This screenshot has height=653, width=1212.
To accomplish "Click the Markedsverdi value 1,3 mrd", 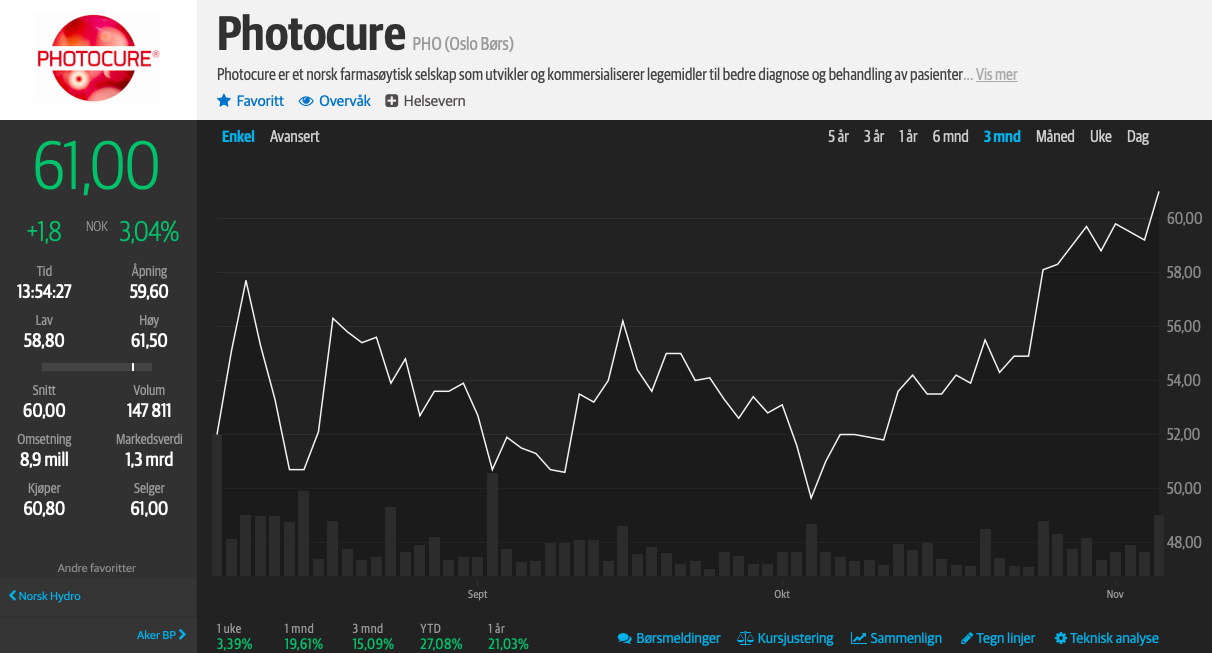I will (x=149, y=460).
